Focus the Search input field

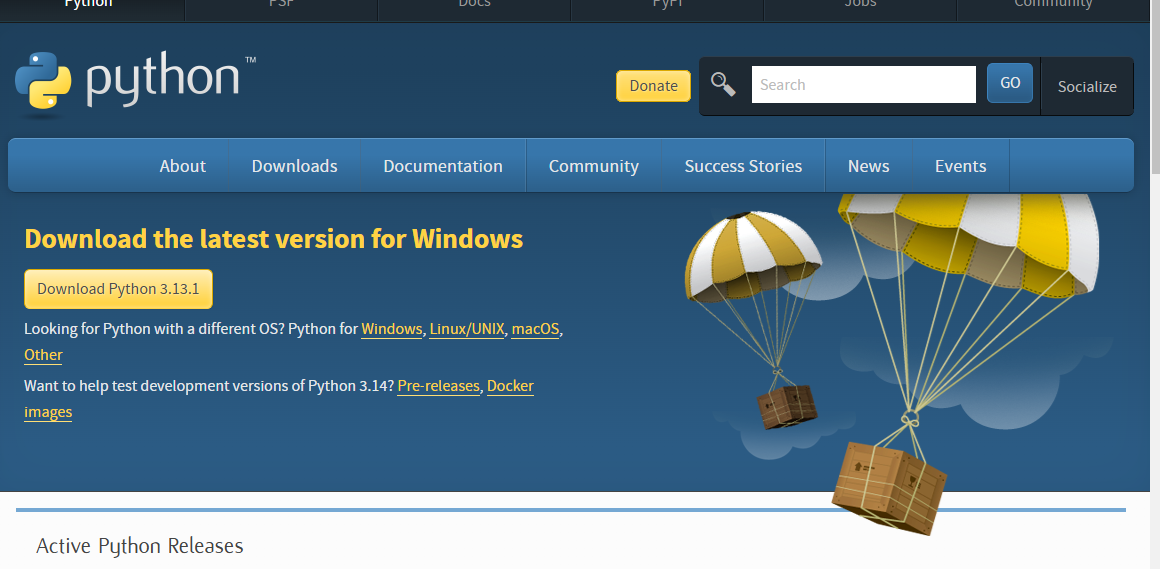[x=863, y=84]
